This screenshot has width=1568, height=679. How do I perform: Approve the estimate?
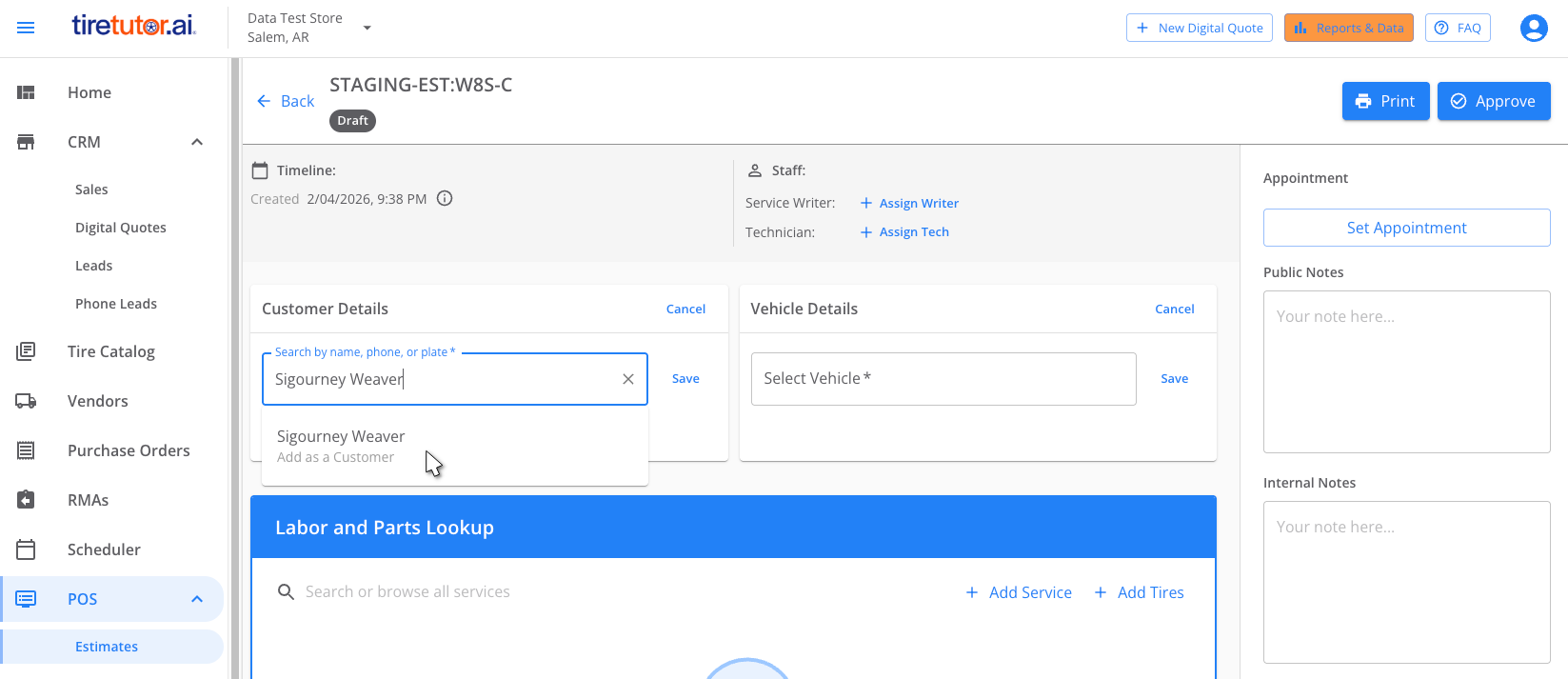click(1493, 101)
